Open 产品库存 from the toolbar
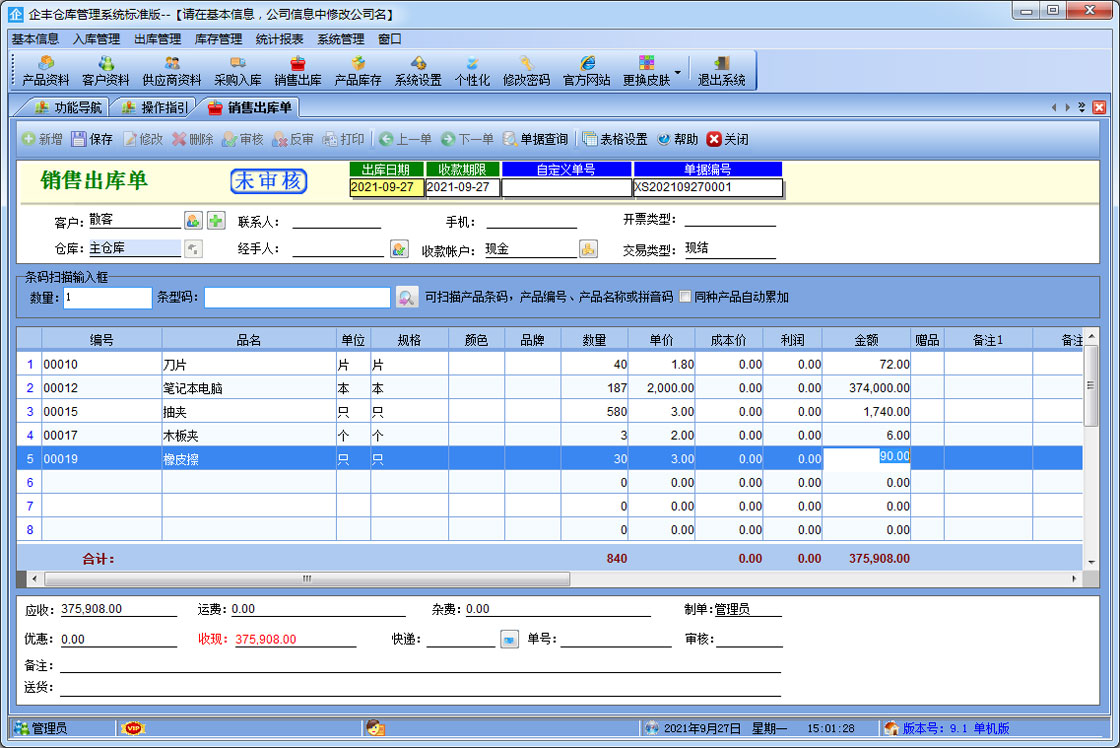Image resolution: width=1120 pixels, height=748 pixels. coord(357,71)
